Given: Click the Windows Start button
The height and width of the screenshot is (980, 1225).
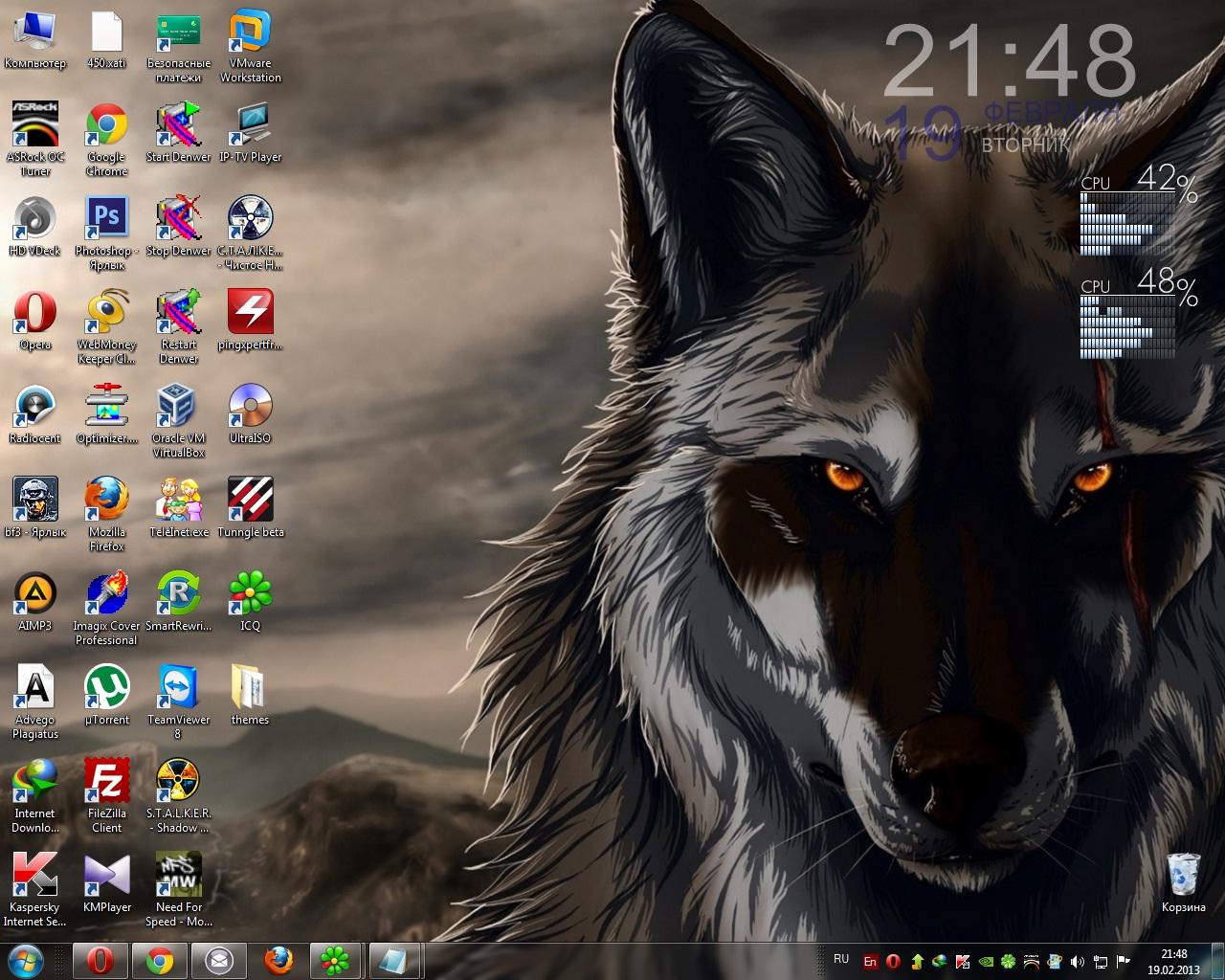Looking at the screenshot, I should (x=26, y=960).
